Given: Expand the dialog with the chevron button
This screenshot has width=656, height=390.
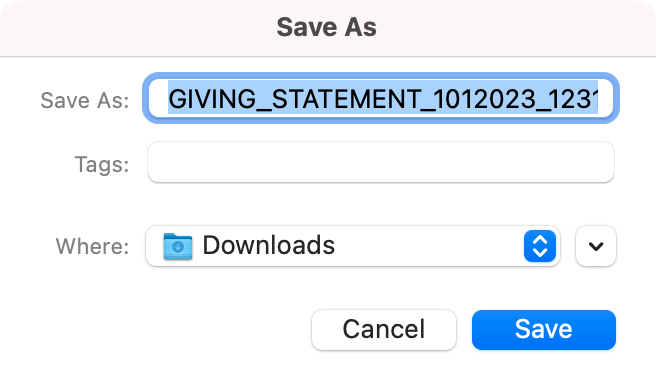Looking at the screenshot, I should (x=596, y=246).
